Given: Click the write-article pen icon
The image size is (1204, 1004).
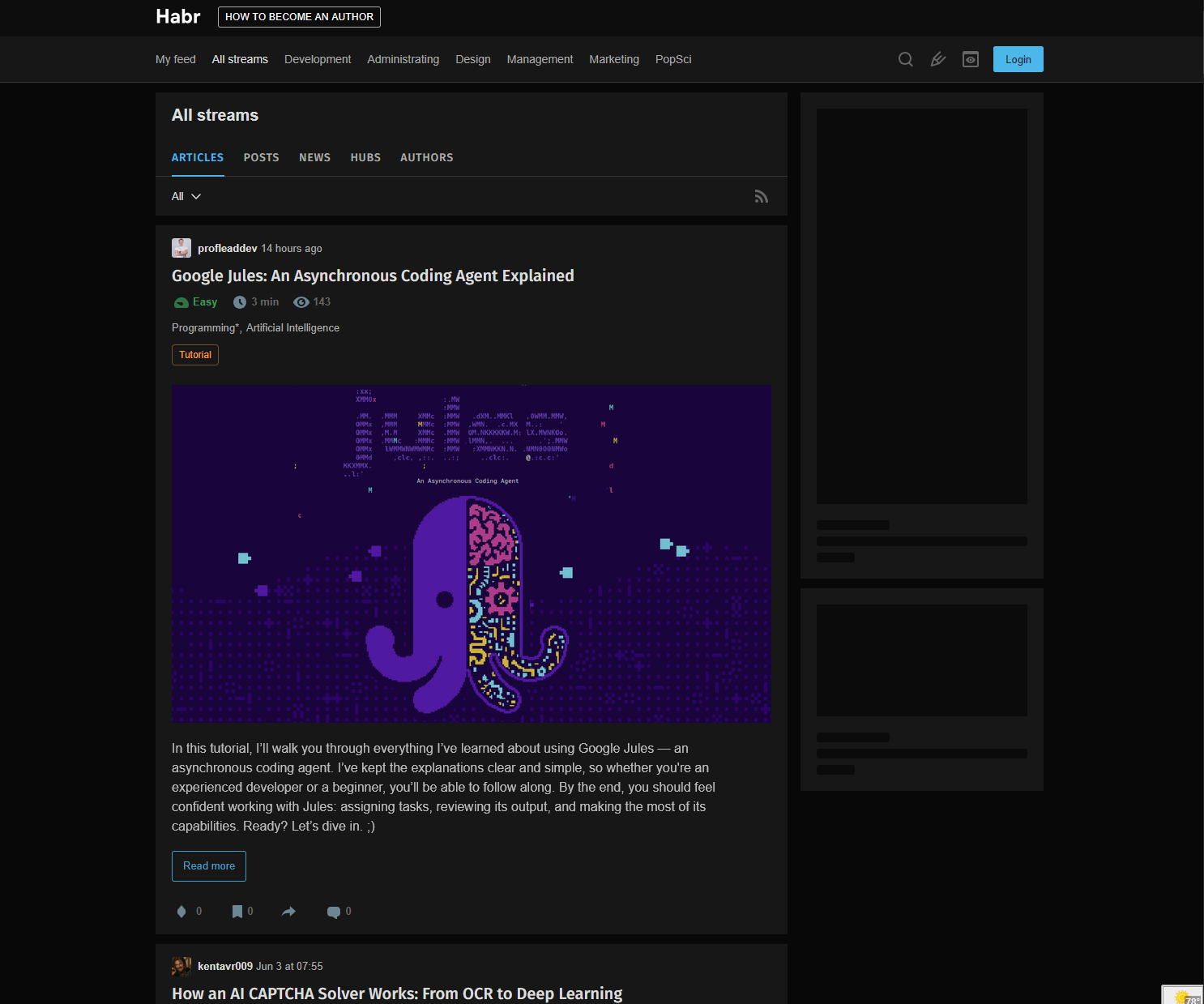Looking at the screenshot, I should (x=938, y=59).
